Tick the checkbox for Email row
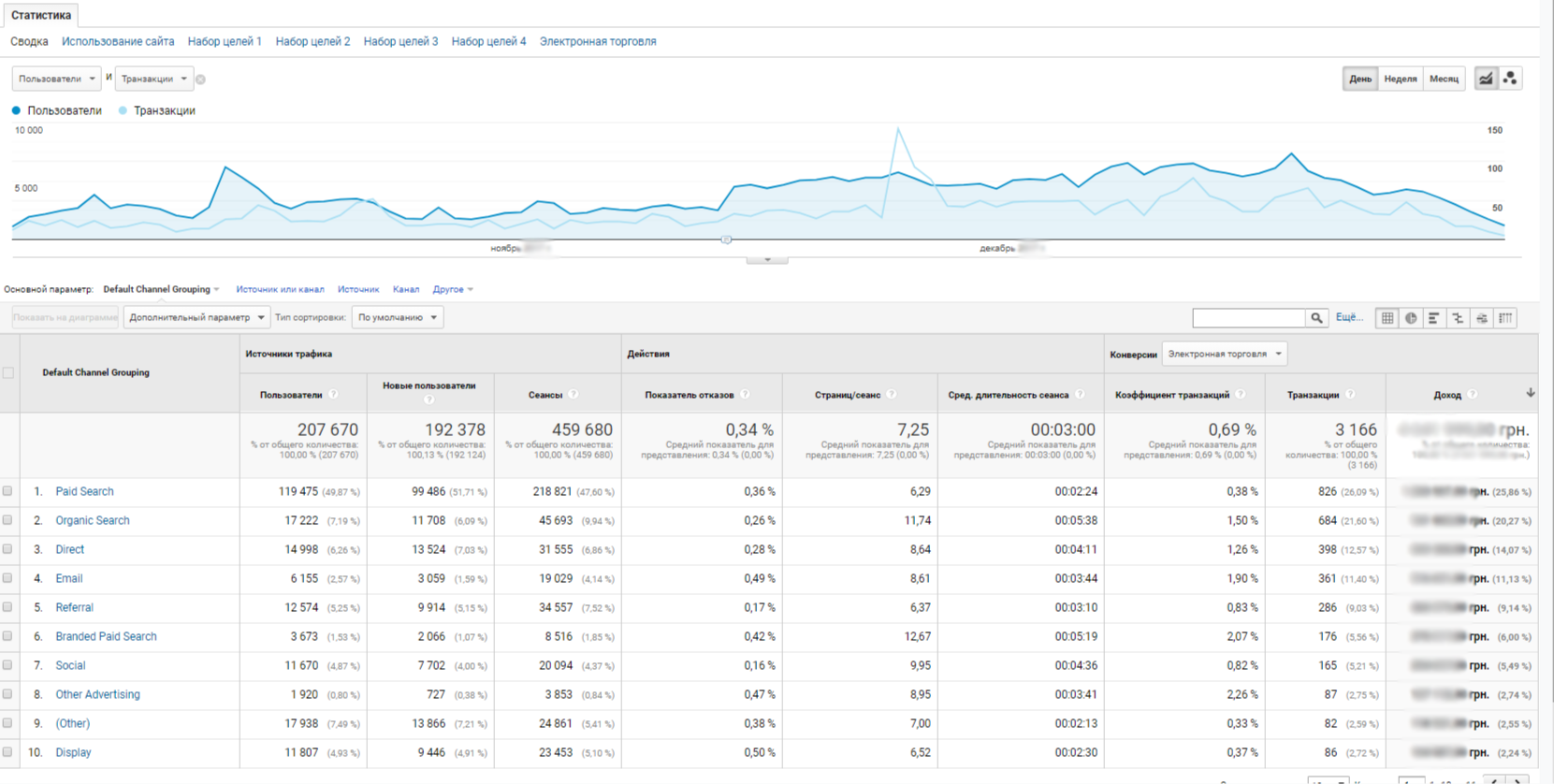1554x784 pixels. [8, 578]
